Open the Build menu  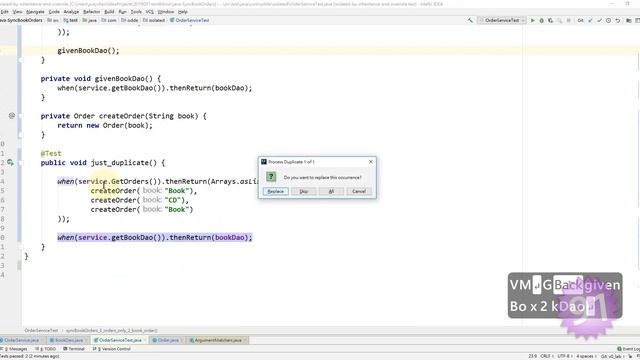tap(109, 12)
